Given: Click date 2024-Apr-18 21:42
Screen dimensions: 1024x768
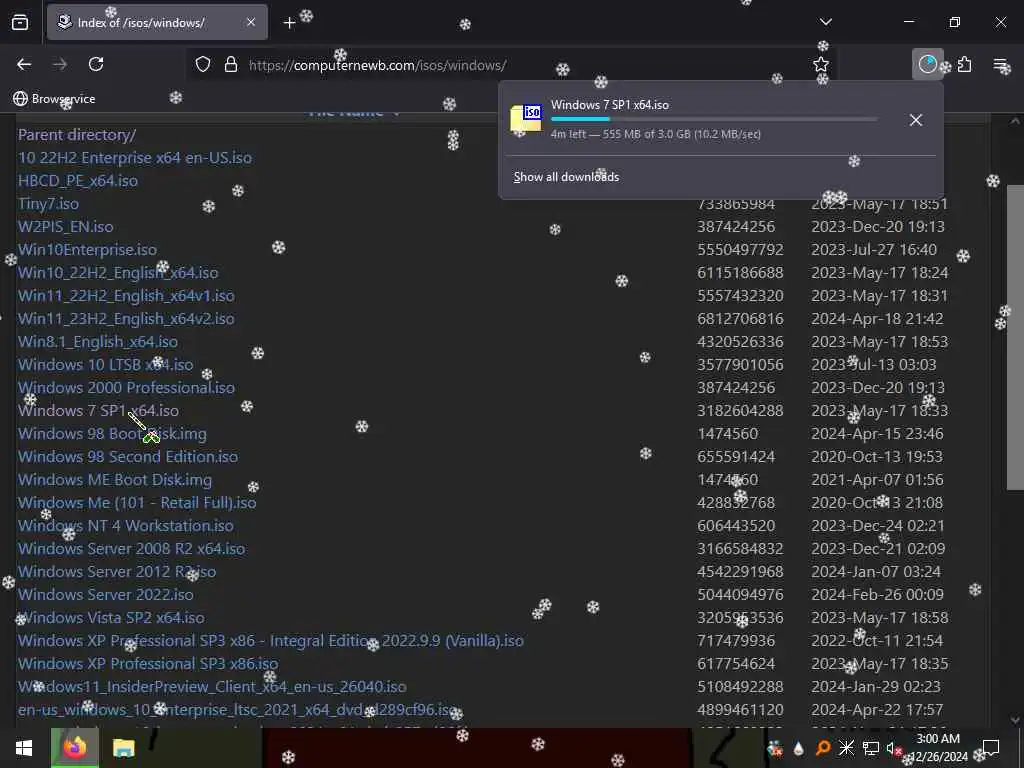Looking at the screenshot, I should [877, 318].
